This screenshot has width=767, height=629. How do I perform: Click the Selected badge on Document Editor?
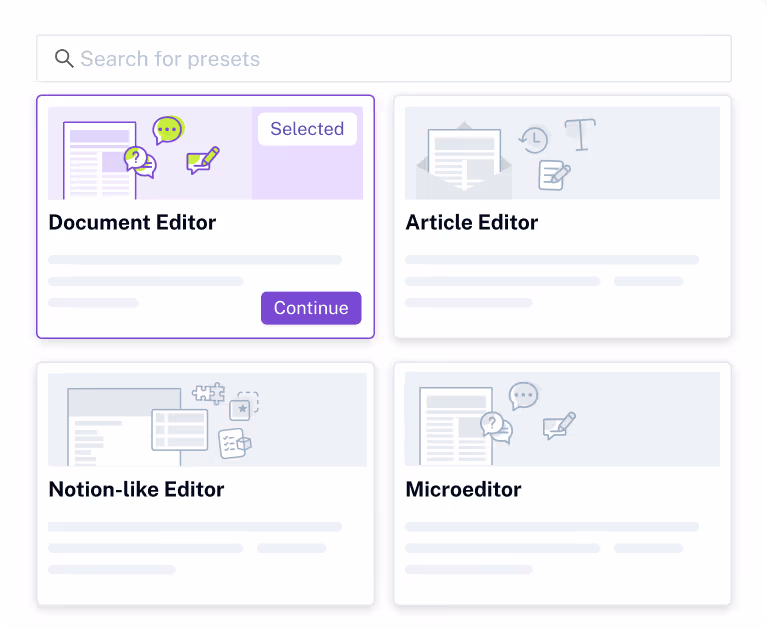pos(307,129)
